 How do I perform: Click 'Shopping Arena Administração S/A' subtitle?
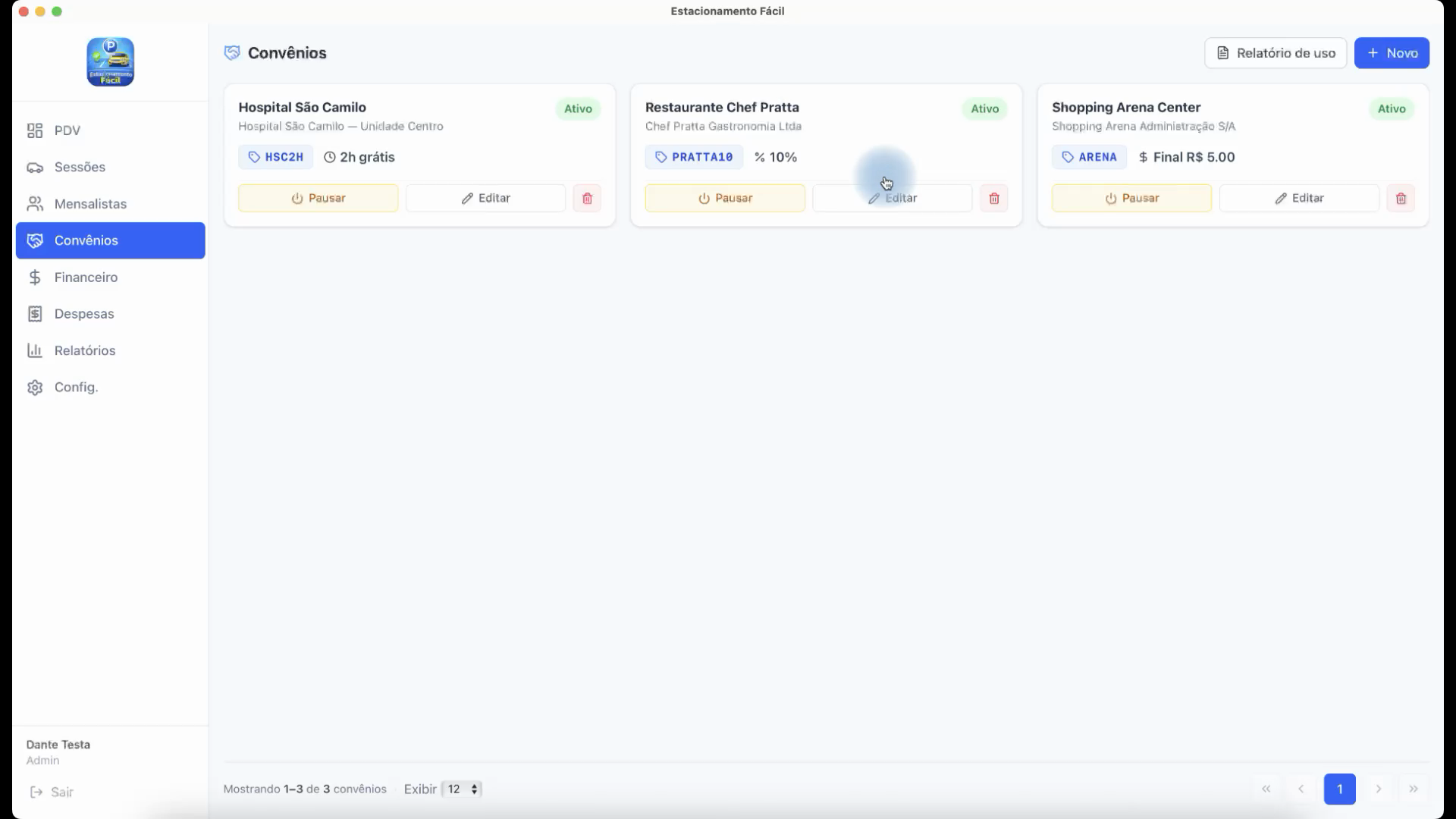1144,127
